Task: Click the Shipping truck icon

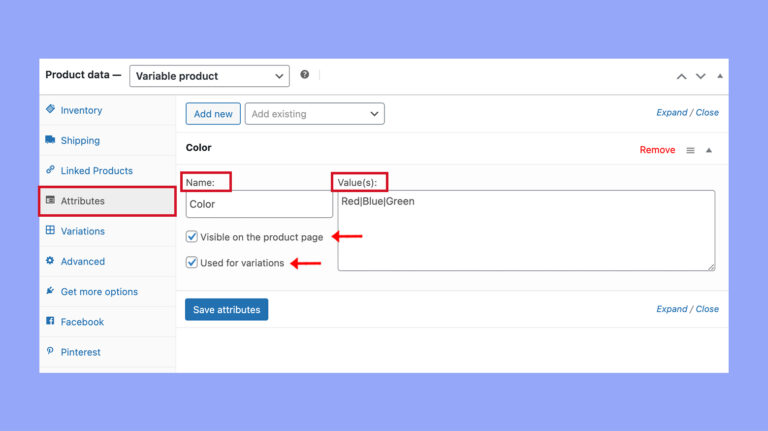Action: pyautogui.click(x=50, y=140)
